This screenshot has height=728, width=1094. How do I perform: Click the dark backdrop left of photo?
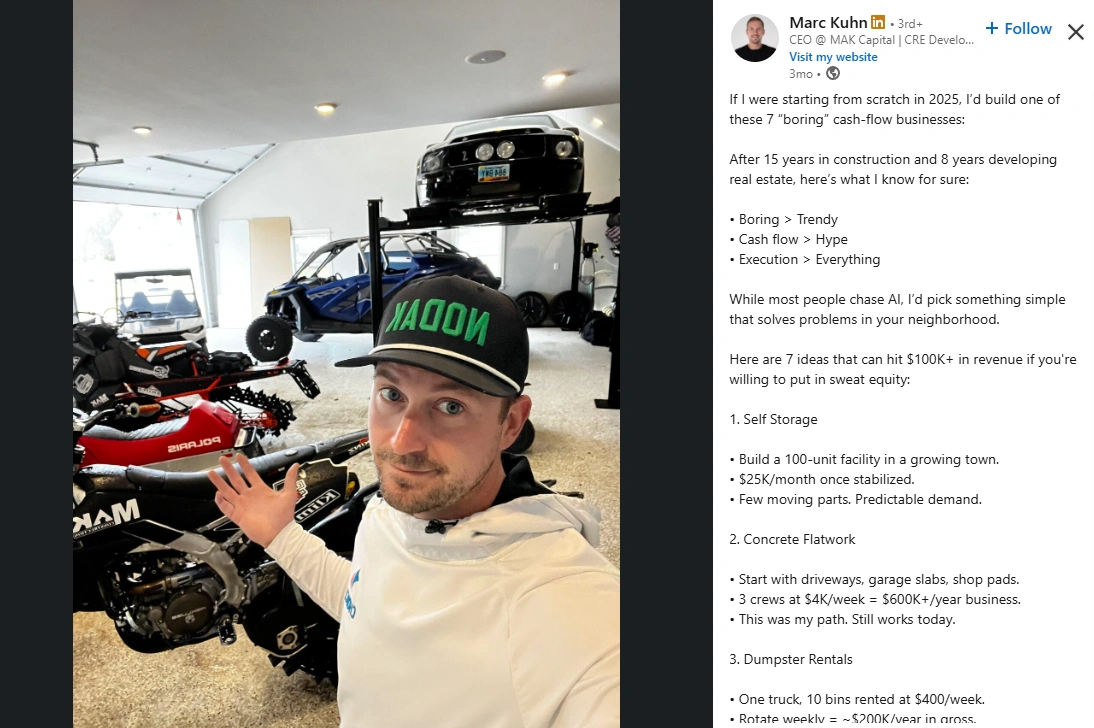36,364
